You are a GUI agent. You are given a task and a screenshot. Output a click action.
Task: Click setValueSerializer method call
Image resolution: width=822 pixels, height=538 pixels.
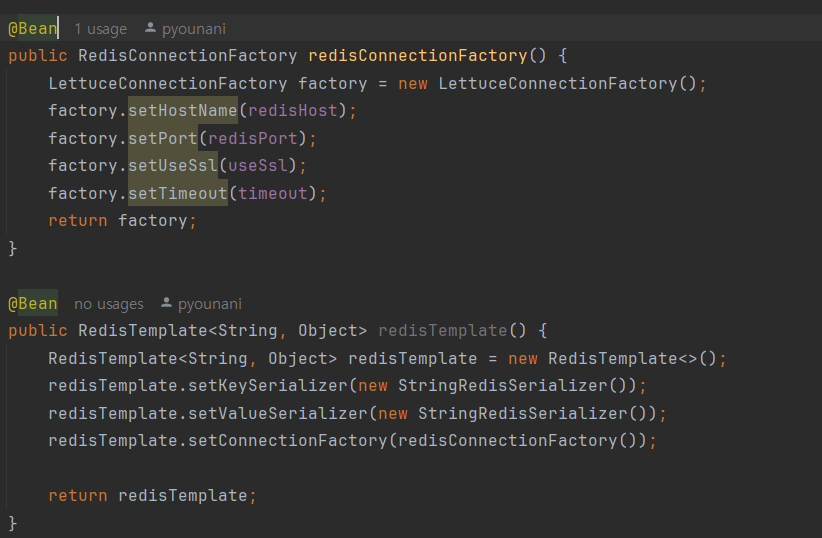(278, 414)
